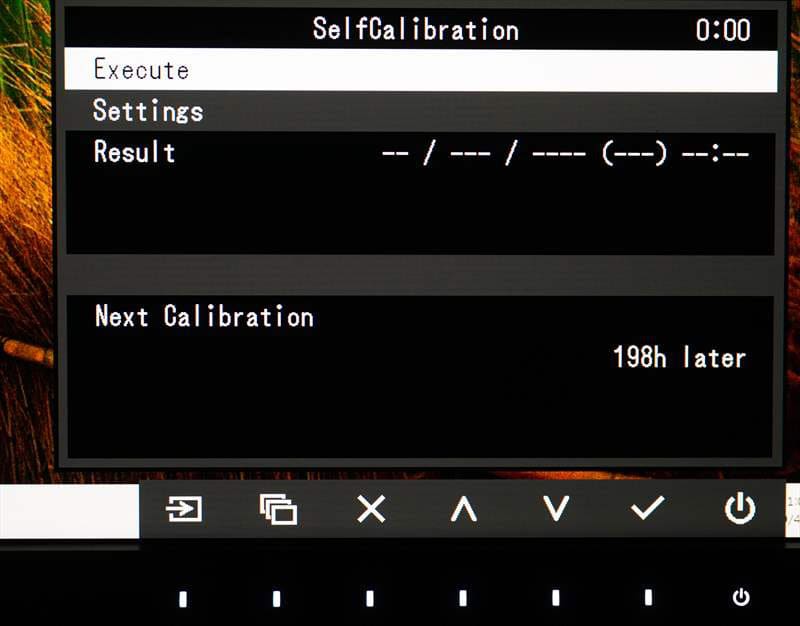800x626 pixels.
Task: Open the Settings menu entry
Action: [148, 111]
